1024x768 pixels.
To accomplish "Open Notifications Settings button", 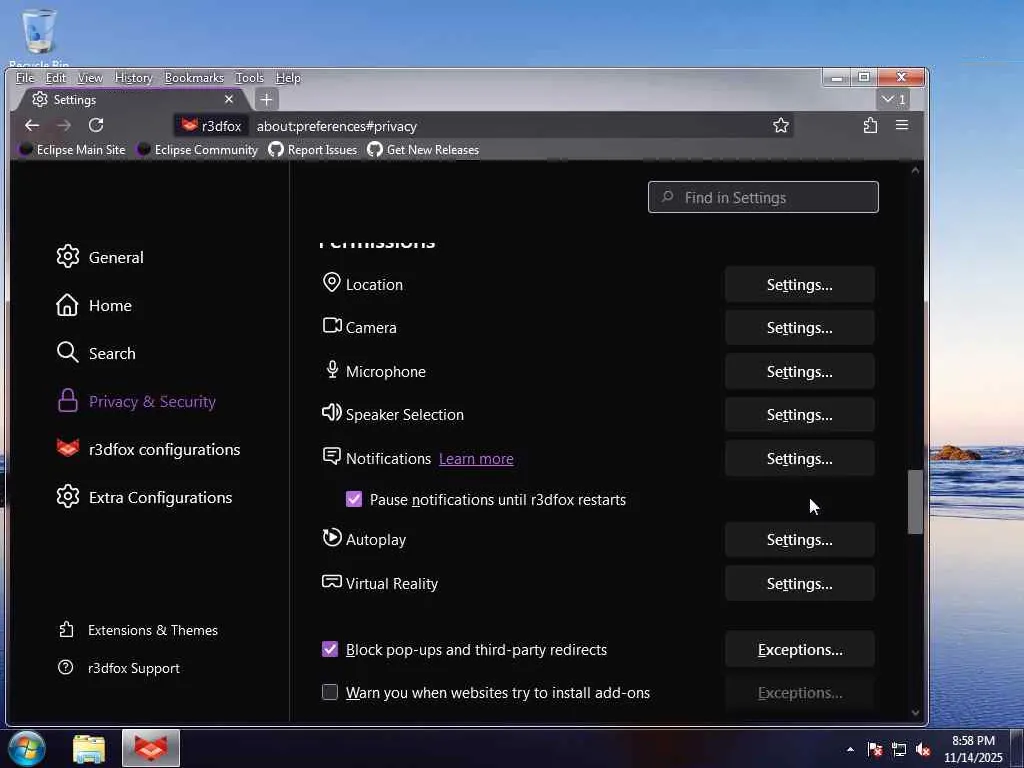I will tap(799, 458).
